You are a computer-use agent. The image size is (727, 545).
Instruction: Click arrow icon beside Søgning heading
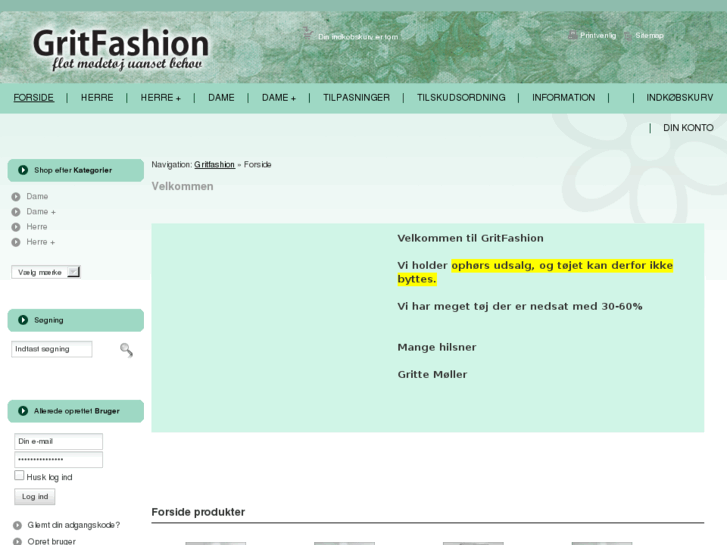[x=23, y=320]
